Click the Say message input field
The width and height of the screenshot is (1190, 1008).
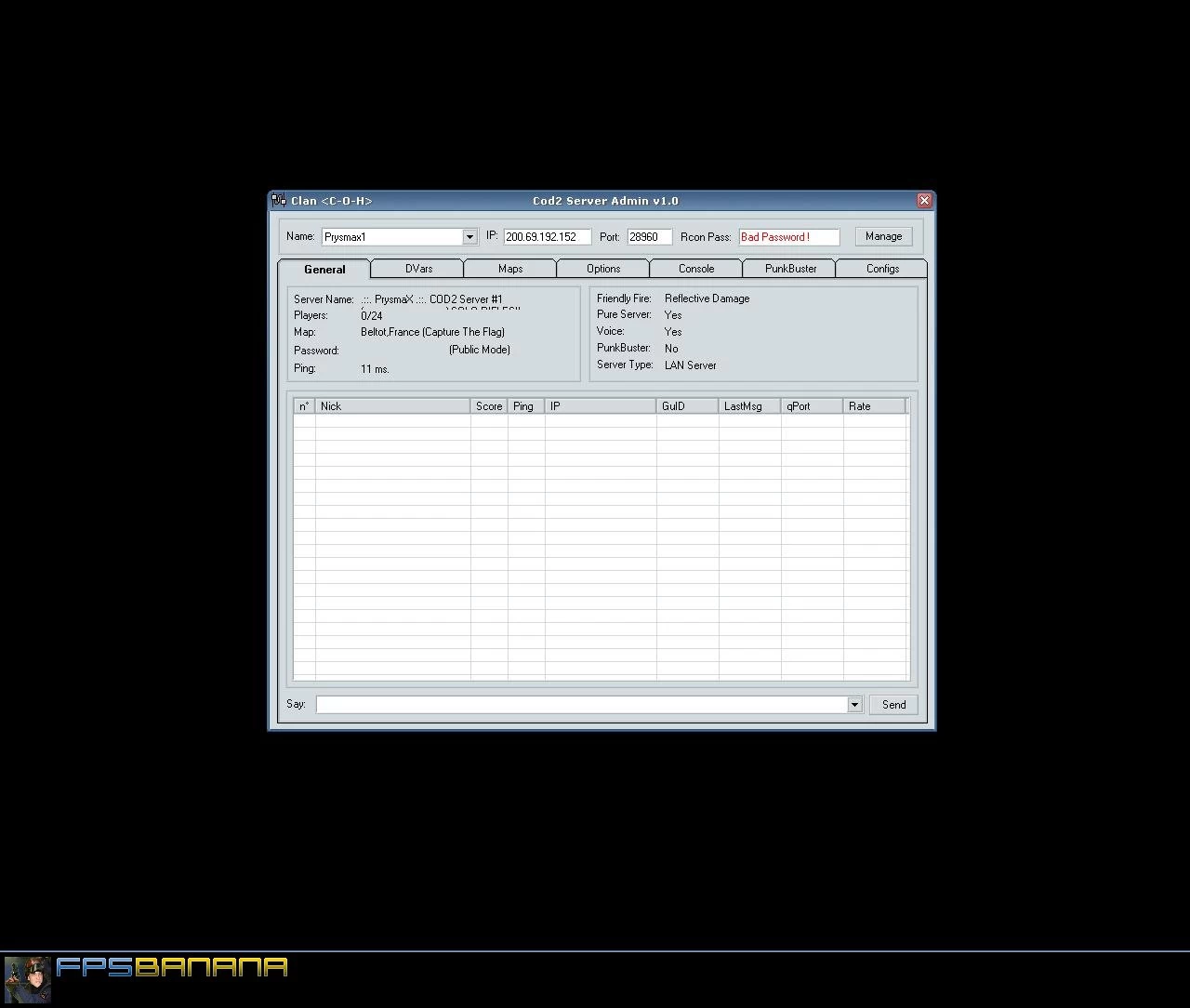pyautogui.click(x=581, y=705)
